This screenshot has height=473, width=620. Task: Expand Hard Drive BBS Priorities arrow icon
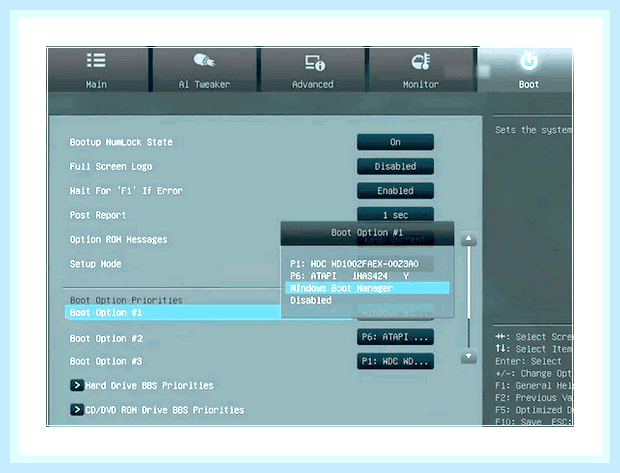tap(77, 385)
